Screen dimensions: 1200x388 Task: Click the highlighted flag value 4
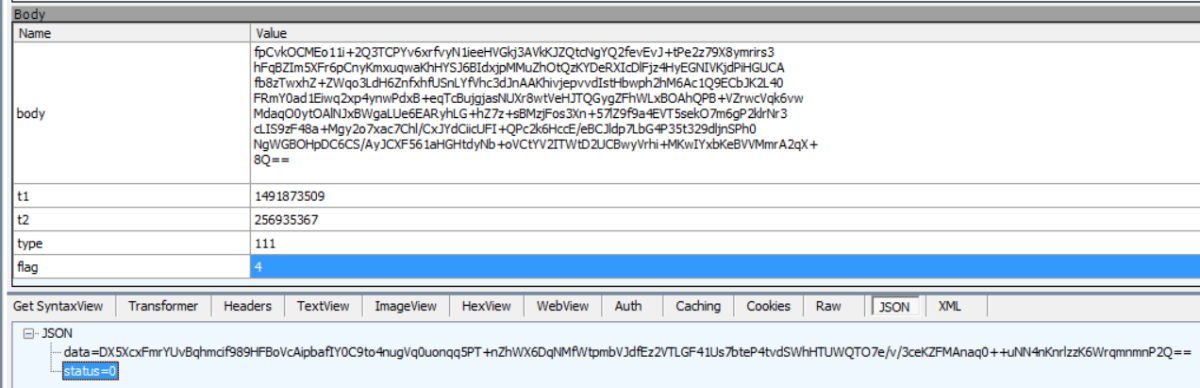[724, 267]
